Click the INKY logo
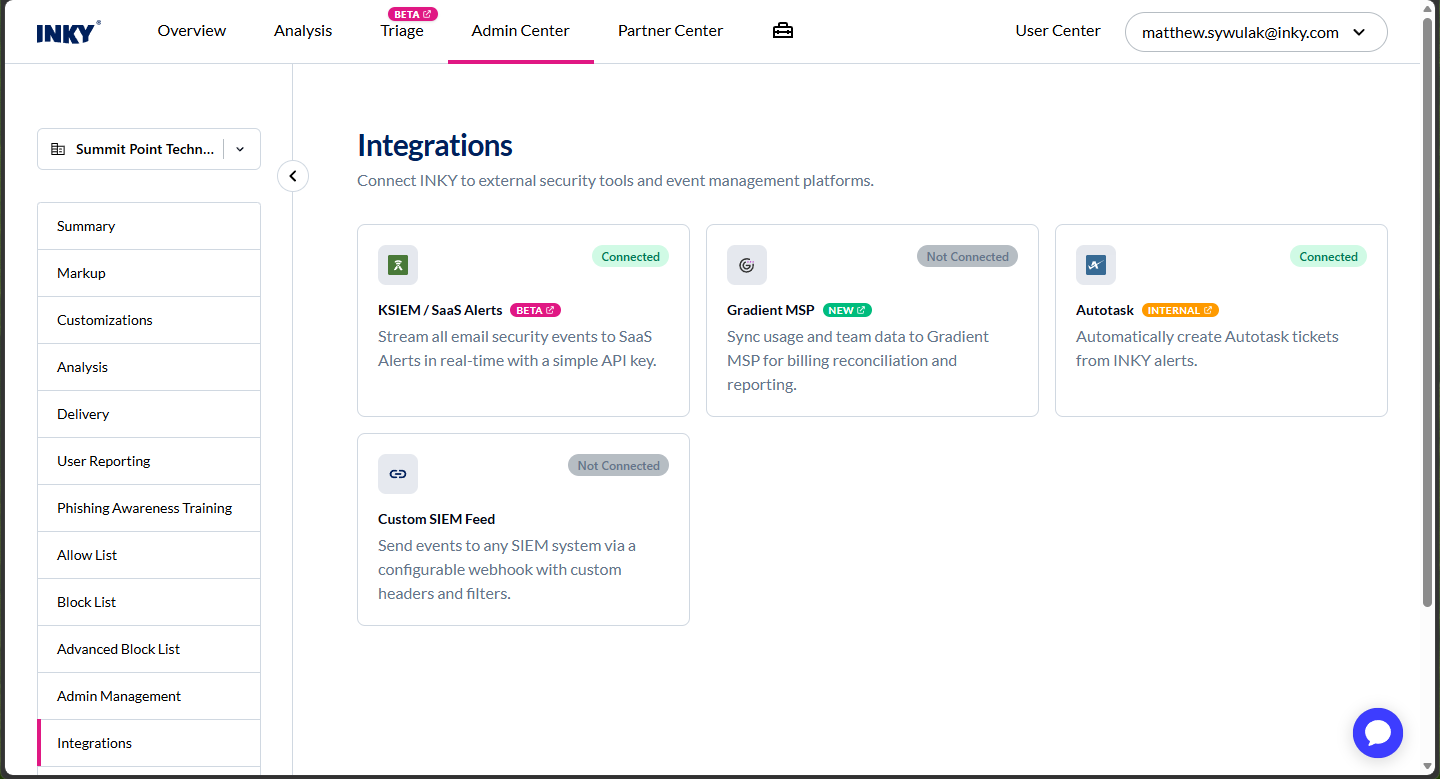The image size is (1440, 779). (69, 32)
